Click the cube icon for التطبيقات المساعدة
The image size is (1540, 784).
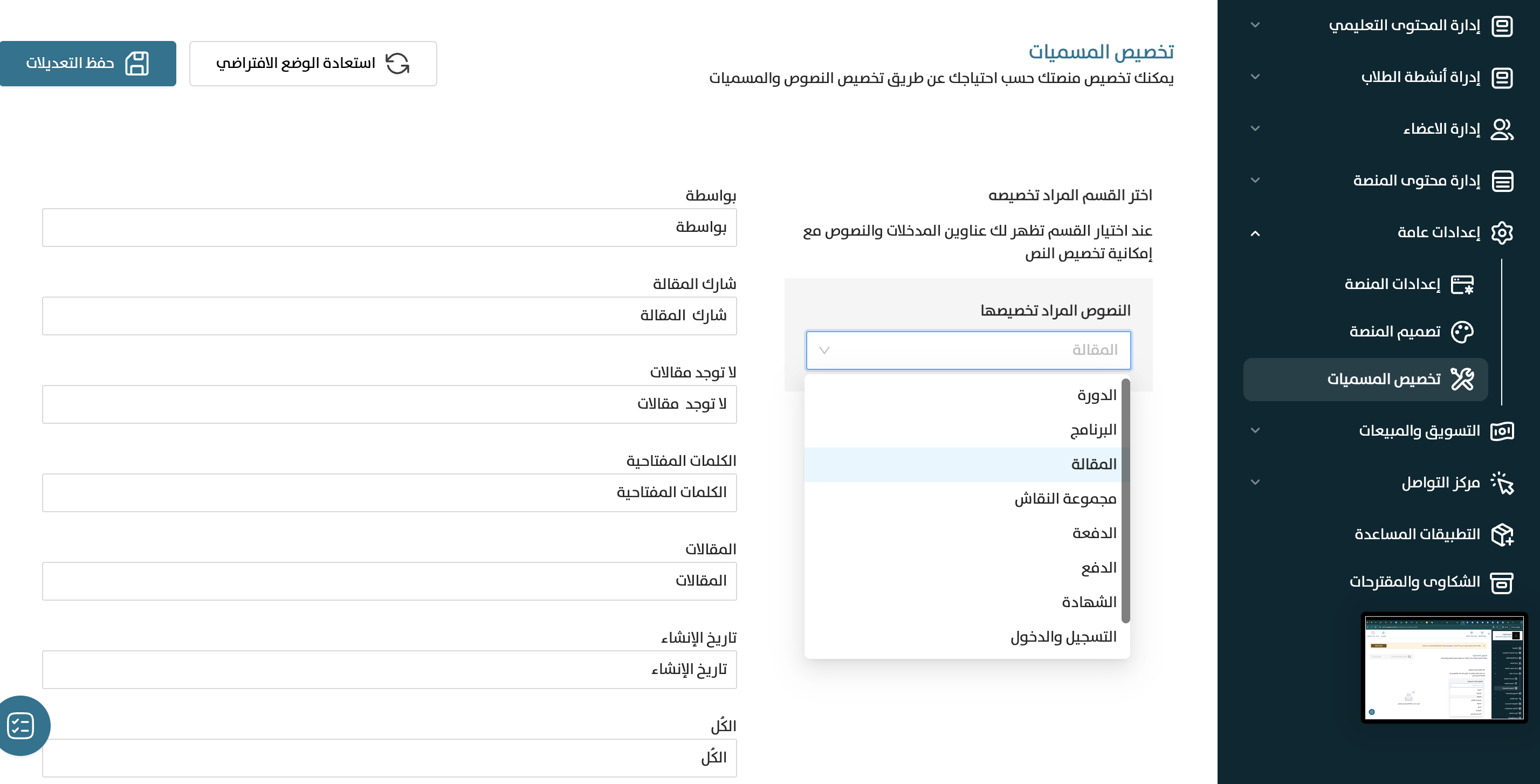coord(1501,535)
